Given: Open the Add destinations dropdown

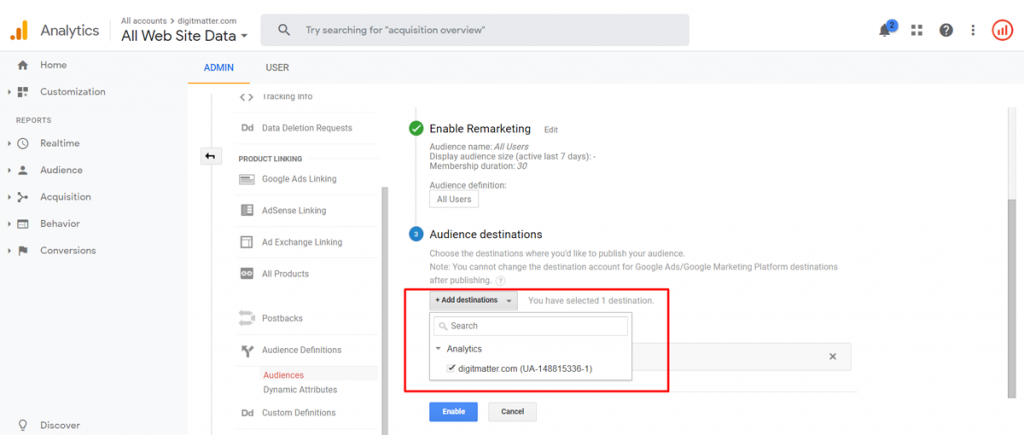Looking at the screenshot, I should [x=473, y=300].
